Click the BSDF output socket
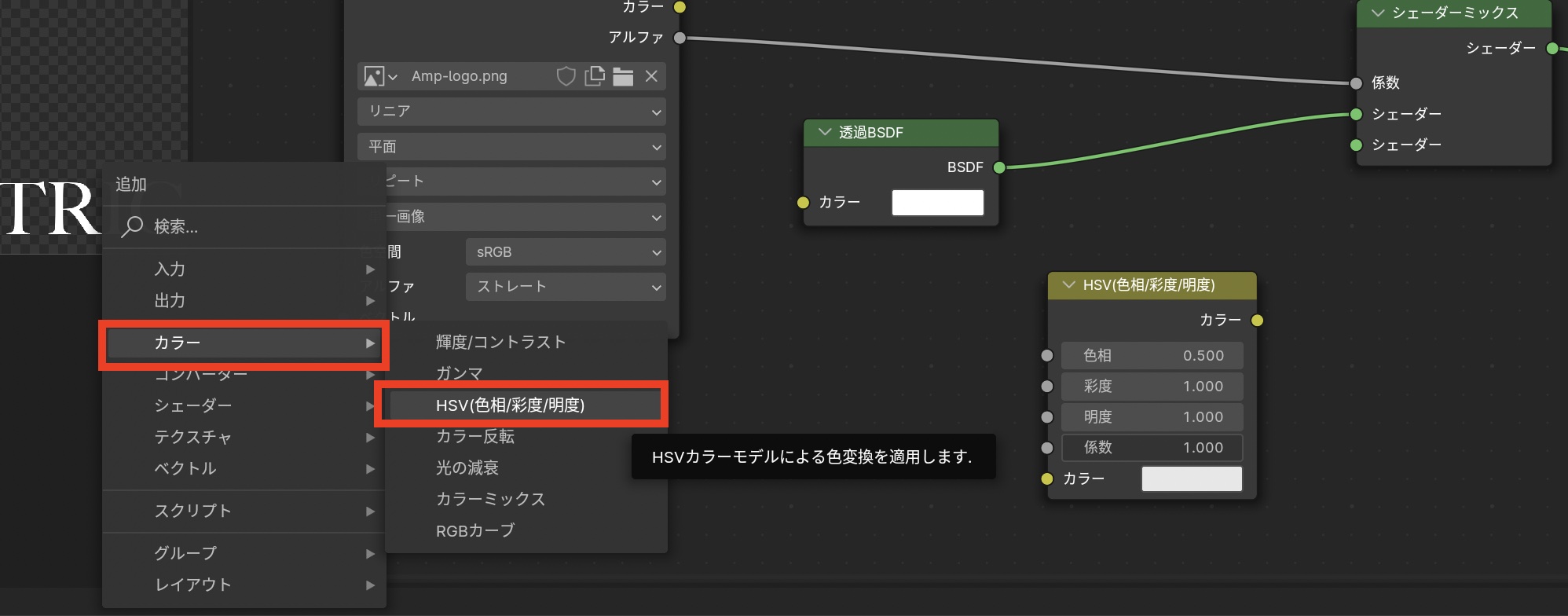The height and width of the screenshot is (616, 1568). click(x=999, y=167)
